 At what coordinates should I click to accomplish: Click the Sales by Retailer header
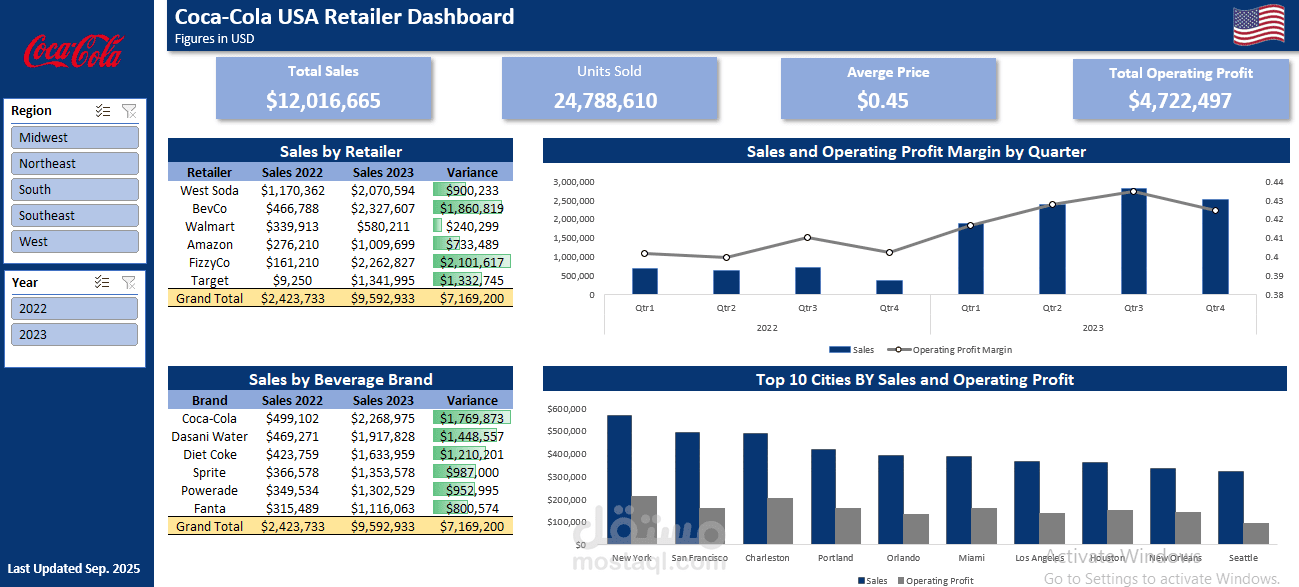pyautogui.click(x=340, y=151)
